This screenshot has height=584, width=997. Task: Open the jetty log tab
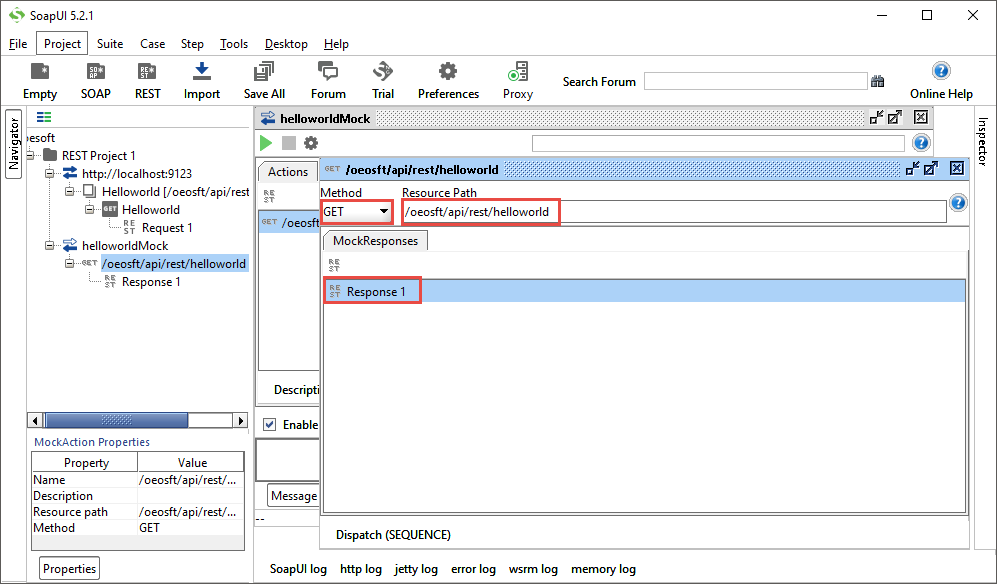pos(416,569)
